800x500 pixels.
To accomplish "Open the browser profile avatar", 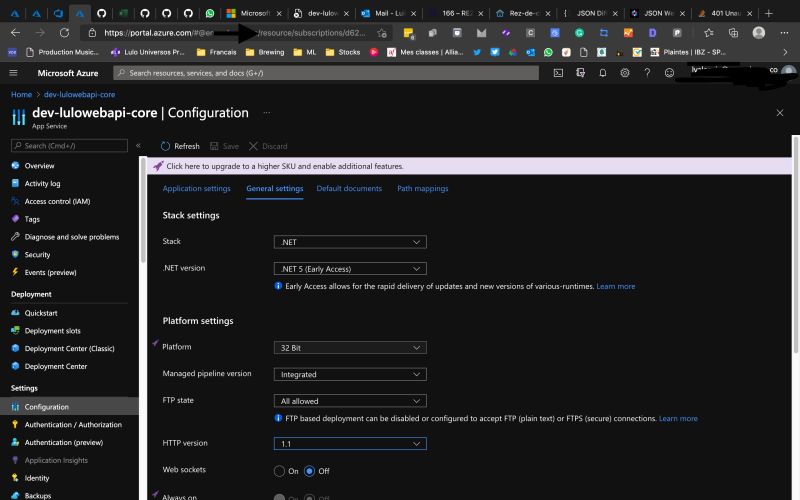I will 759,33.
